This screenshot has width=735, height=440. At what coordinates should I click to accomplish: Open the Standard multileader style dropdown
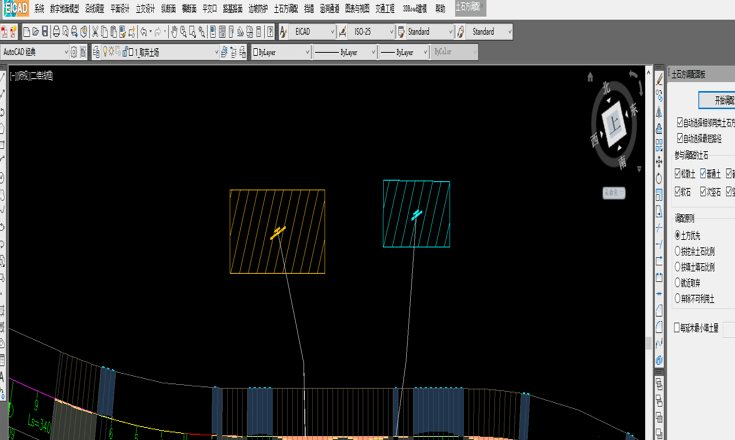pos(509,32)
